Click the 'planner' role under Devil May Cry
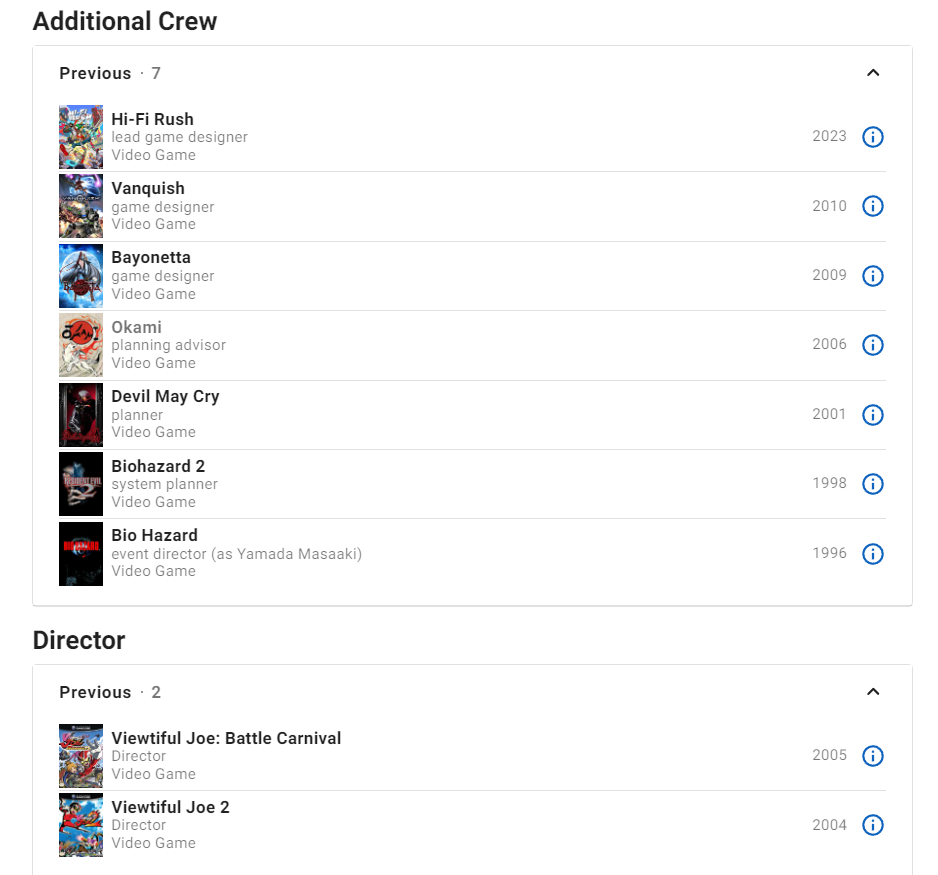Viewport: 938px width, 875px height. point(137,415)
